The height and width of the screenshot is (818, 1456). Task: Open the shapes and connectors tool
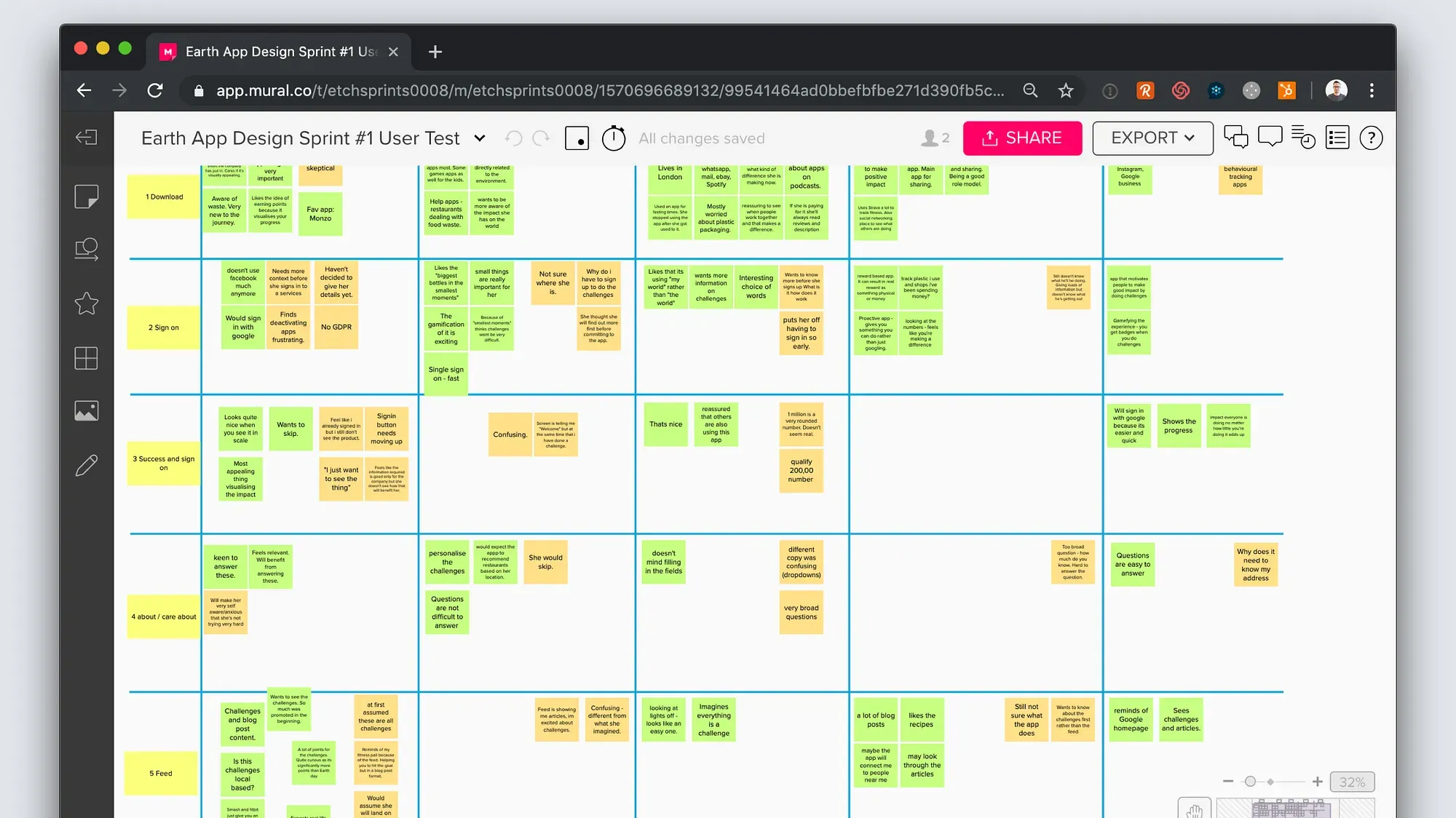click(87, 250)
